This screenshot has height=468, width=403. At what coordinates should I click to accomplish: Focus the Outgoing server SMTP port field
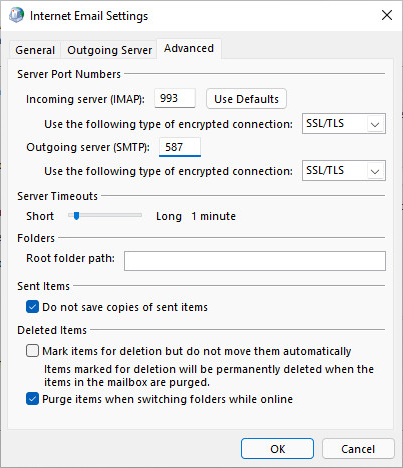[180, 147]
